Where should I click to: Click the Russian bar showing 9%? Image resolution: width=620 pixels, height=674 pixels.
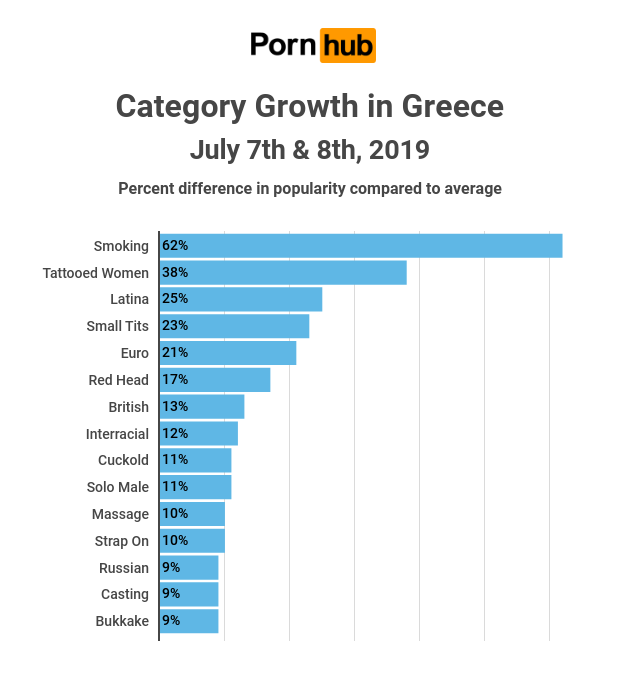pyautogui.click(x=189, y=568)
